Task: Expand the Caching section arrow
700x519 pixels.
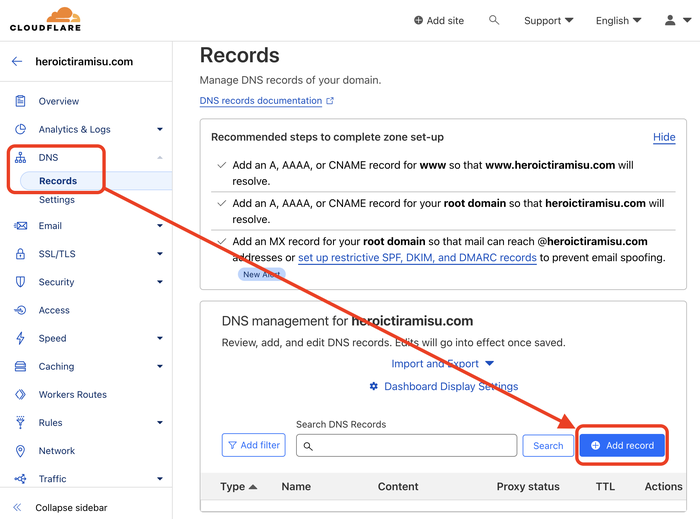Action: [160, 366]
